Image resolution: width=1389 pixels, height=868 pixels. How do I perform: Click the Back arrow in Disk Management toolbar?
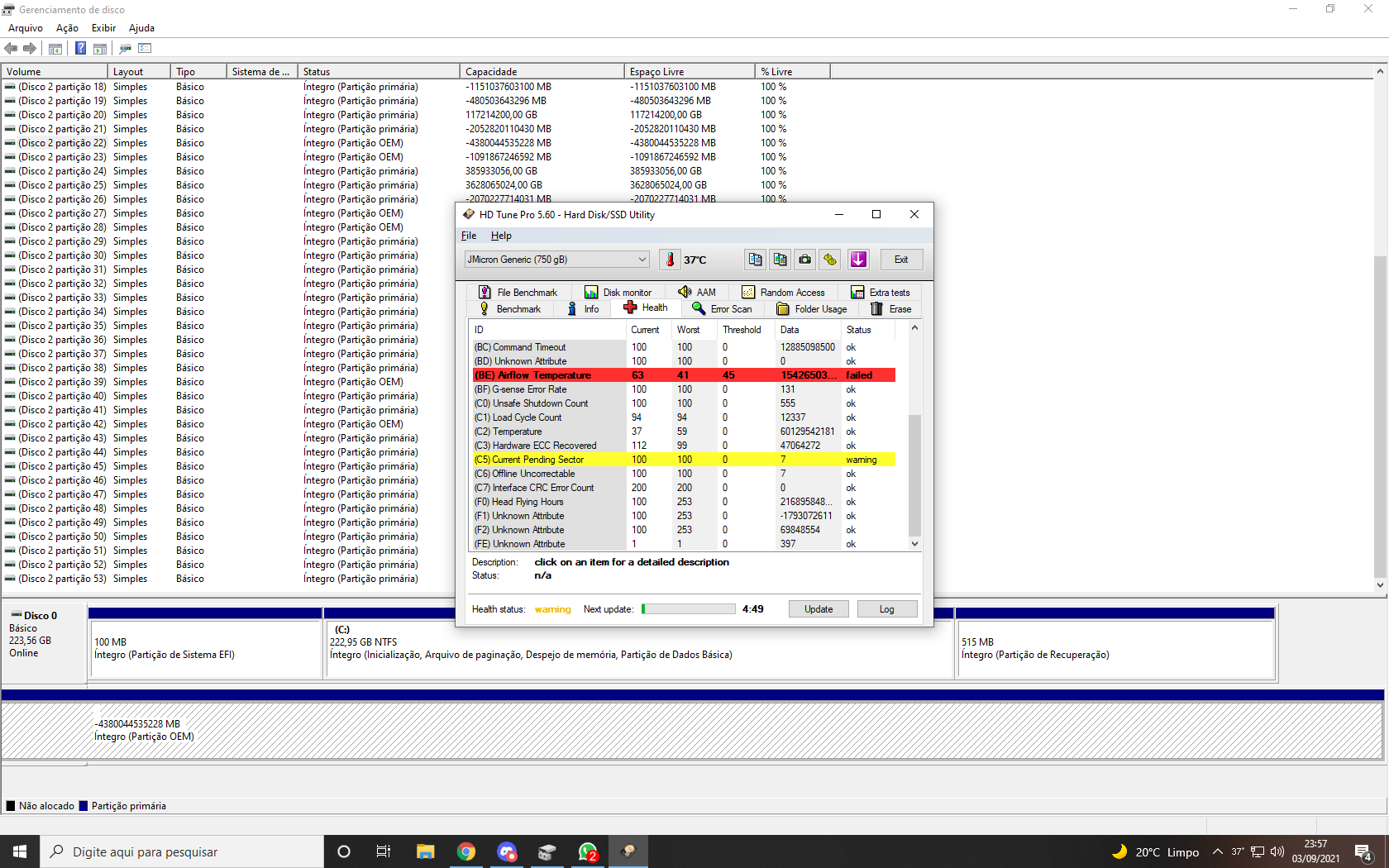pyautogui.click(x=11, y=48)
